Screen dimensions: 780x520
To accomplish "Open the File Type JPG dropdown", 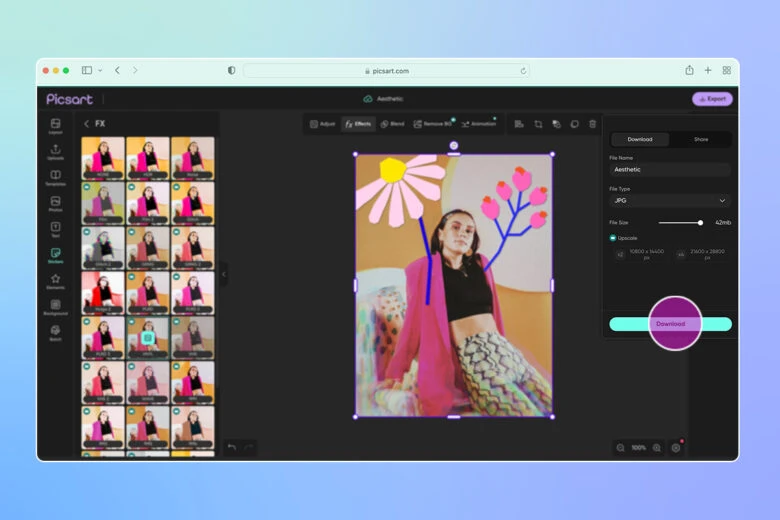I will tap(669, 201).
